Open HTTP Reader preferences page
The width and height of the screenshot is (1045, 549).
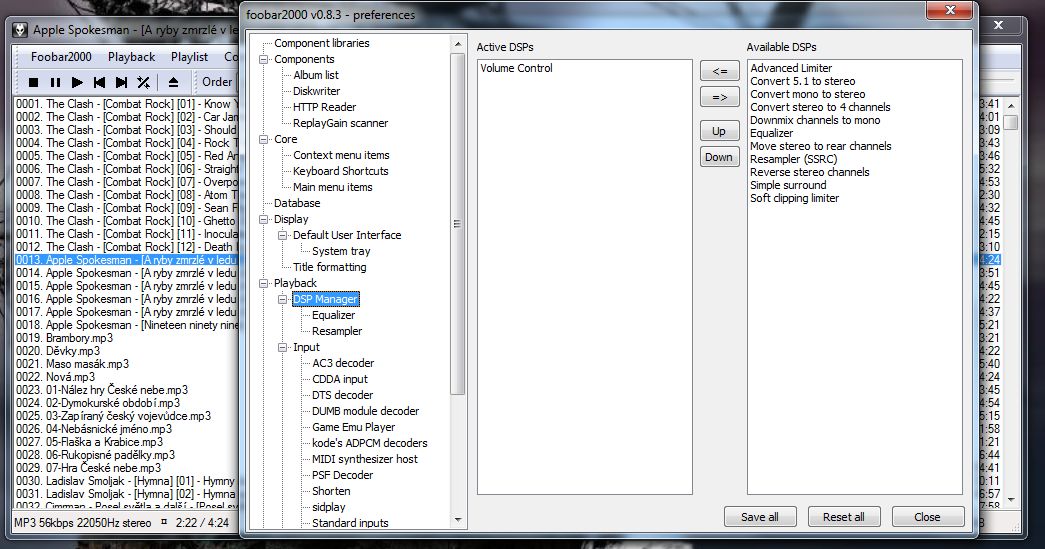pyautogui.click(x=325, y=107)
